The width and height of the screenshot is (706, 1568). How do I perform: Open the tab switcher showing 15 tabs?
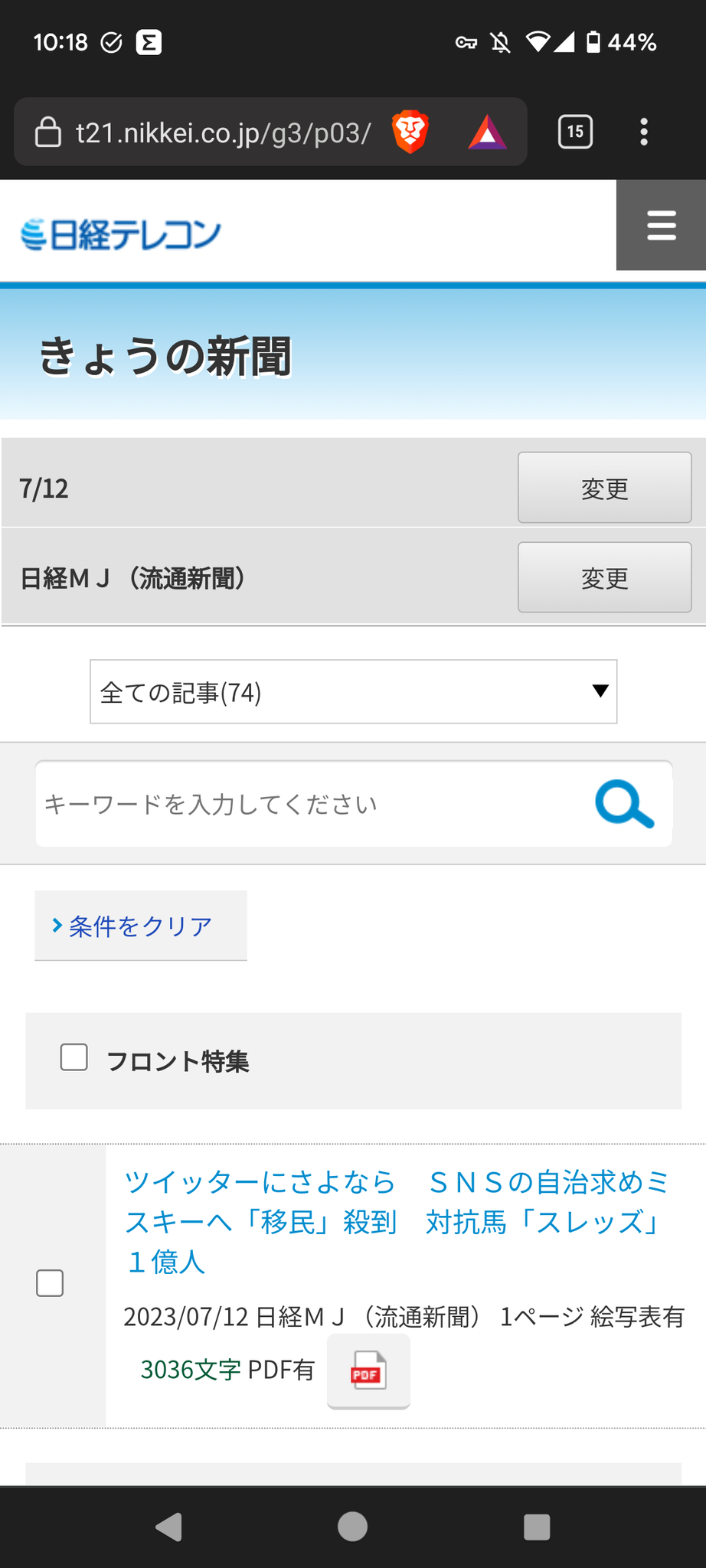pos(575,132)
